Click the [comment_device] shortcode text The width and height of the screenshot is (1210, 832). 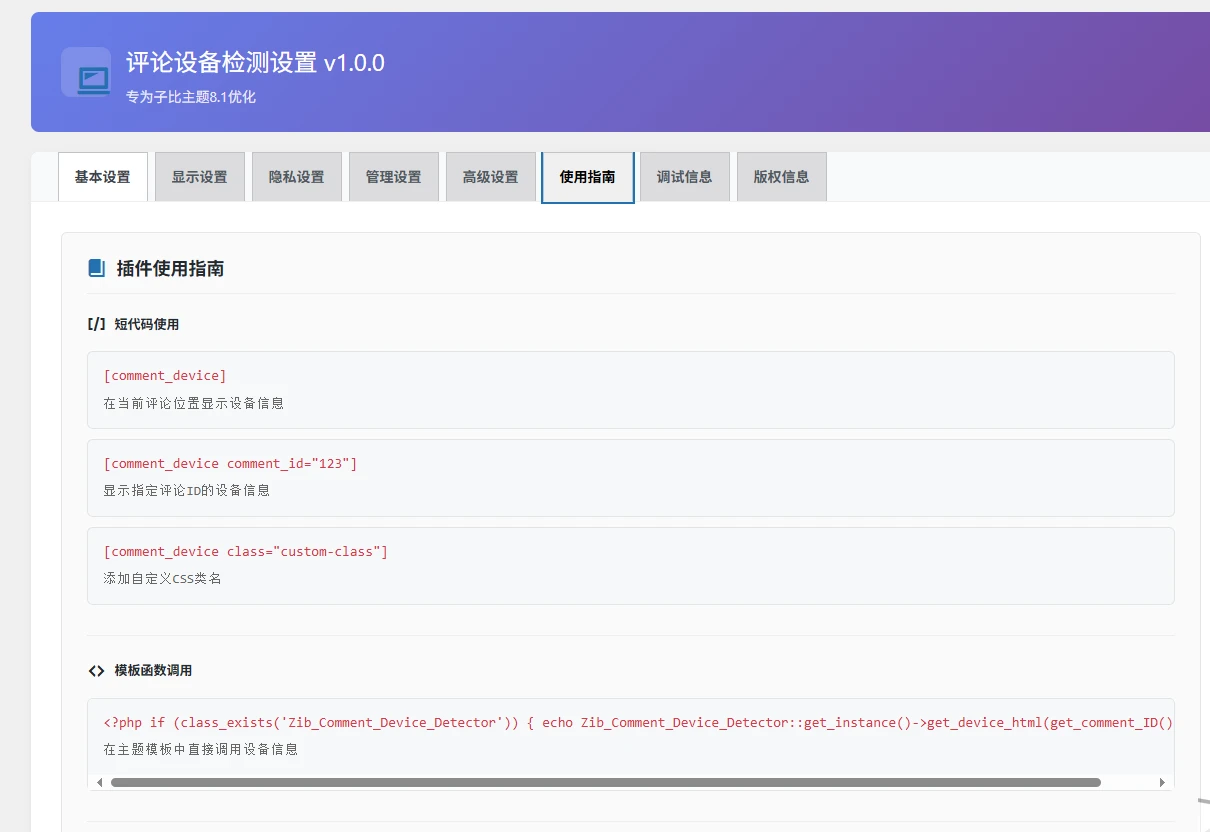click(165, 376)
